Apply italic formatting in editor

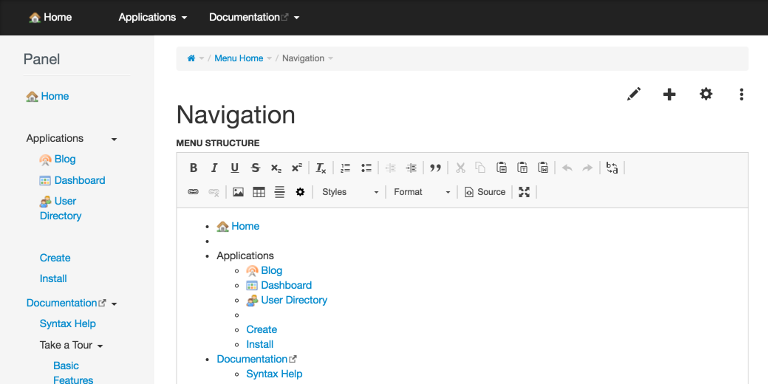(x=214, y=168)
